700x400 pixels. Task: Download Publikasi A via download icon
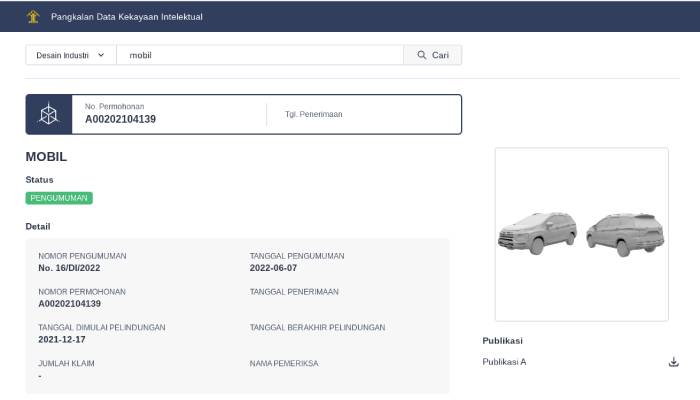pyautogui.click(x=674, y=362)
